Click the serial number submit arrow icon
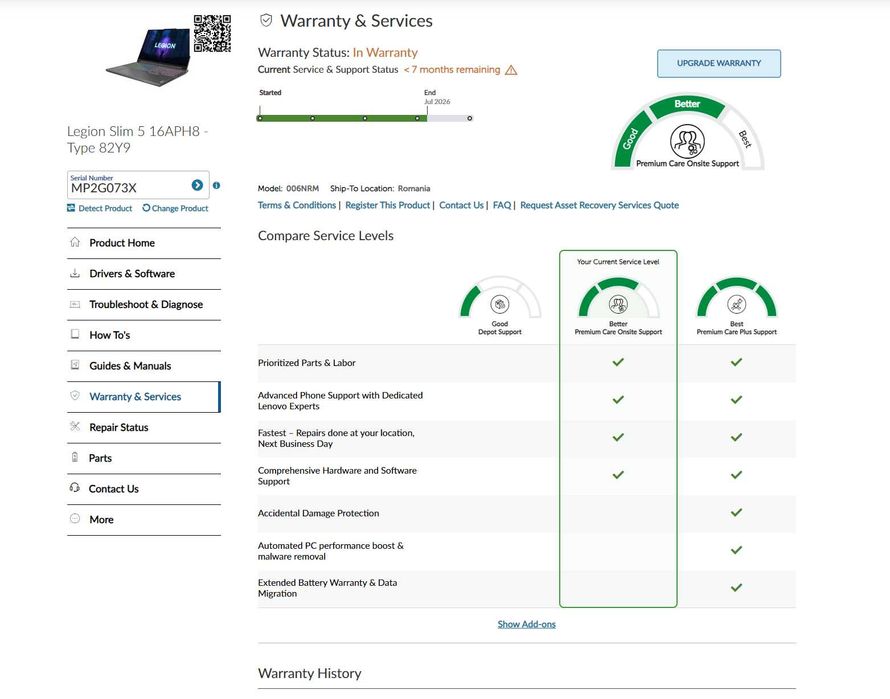The width and height of the screenshot is (890, 699). click(x=197, y=186)
